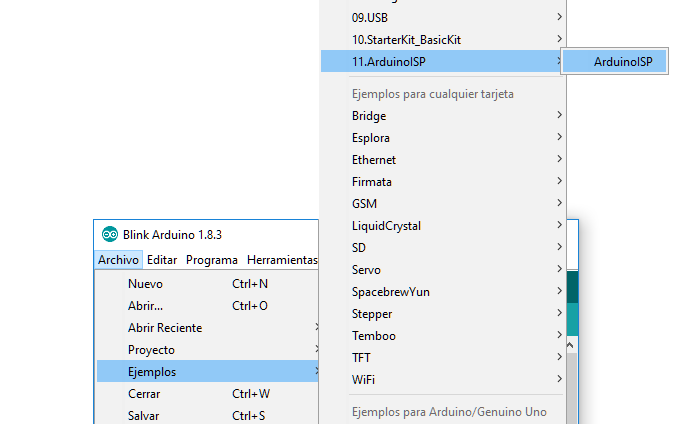This screenshot has height=424, width=677.
Task: Expand the Bridge library examples
Action: (369, 116)
